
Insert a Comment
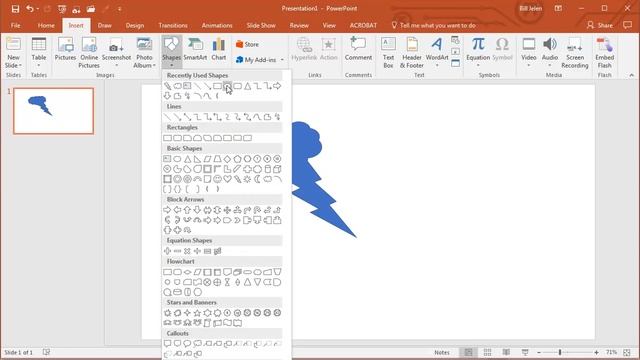(x=358, y=49)
